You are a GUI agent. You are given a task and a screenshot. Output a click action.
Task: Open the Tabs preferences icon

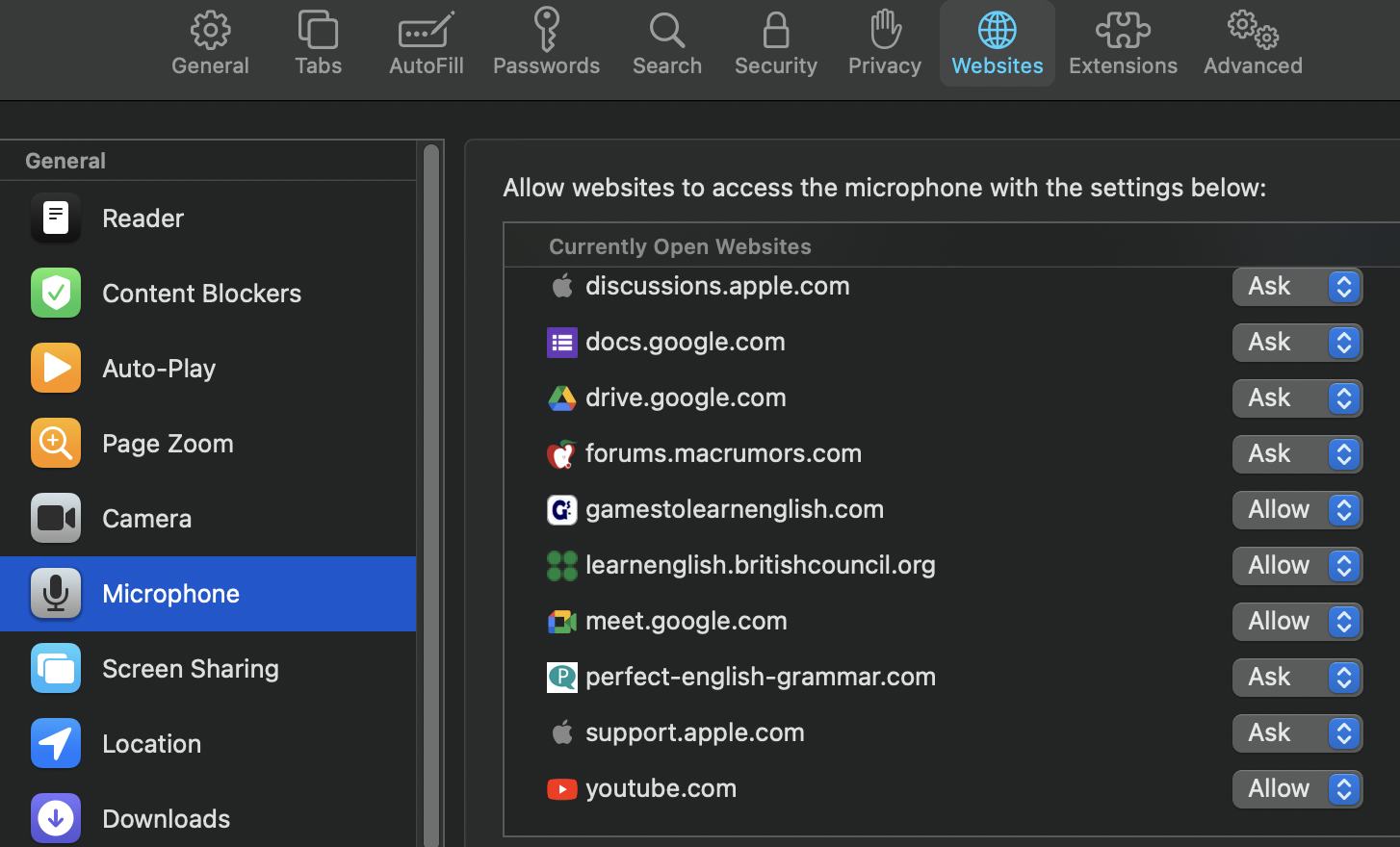click(318, 30)
